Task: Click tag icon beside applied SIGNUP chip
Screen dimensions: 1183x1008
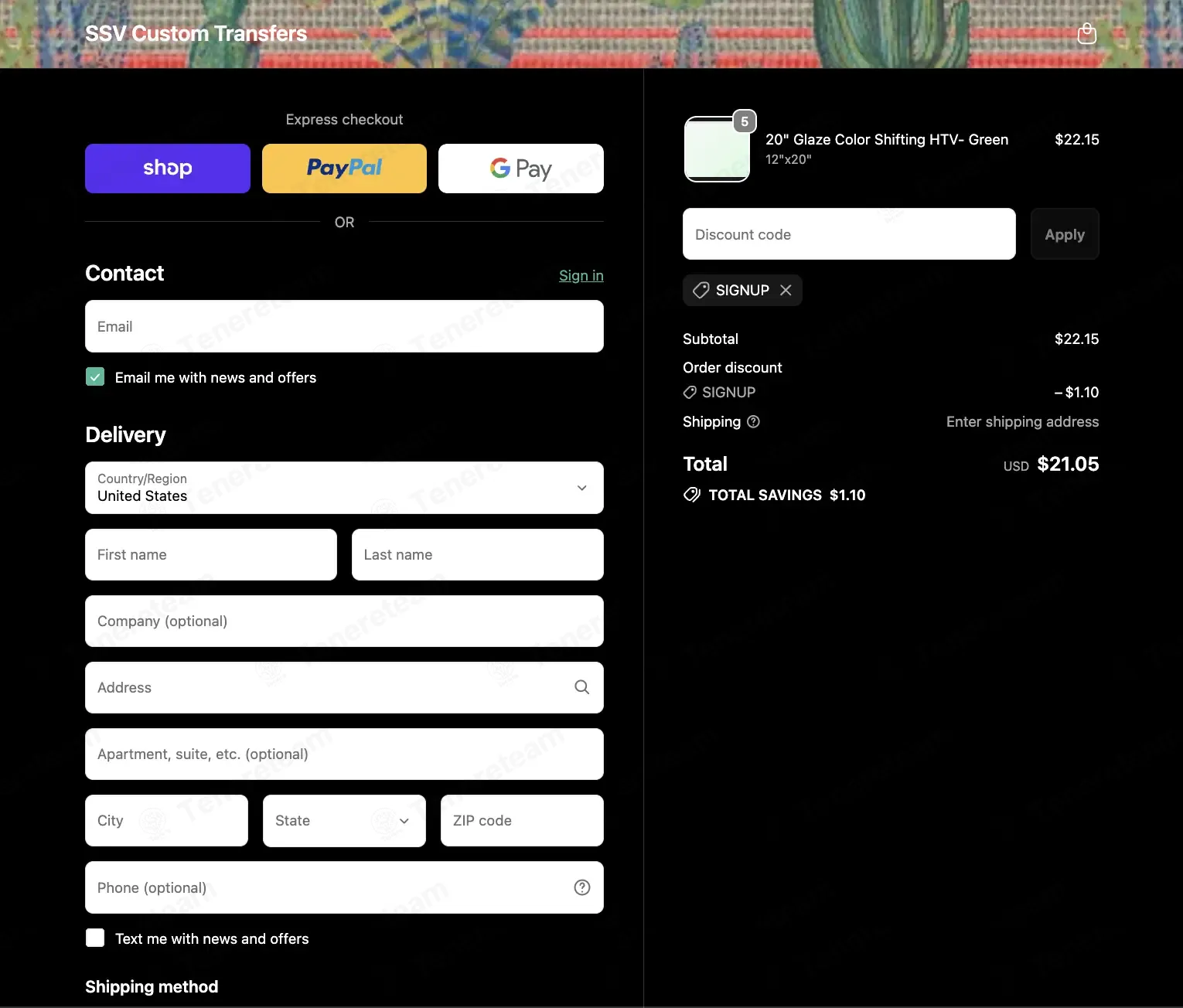Action: [x=701, y=290]
